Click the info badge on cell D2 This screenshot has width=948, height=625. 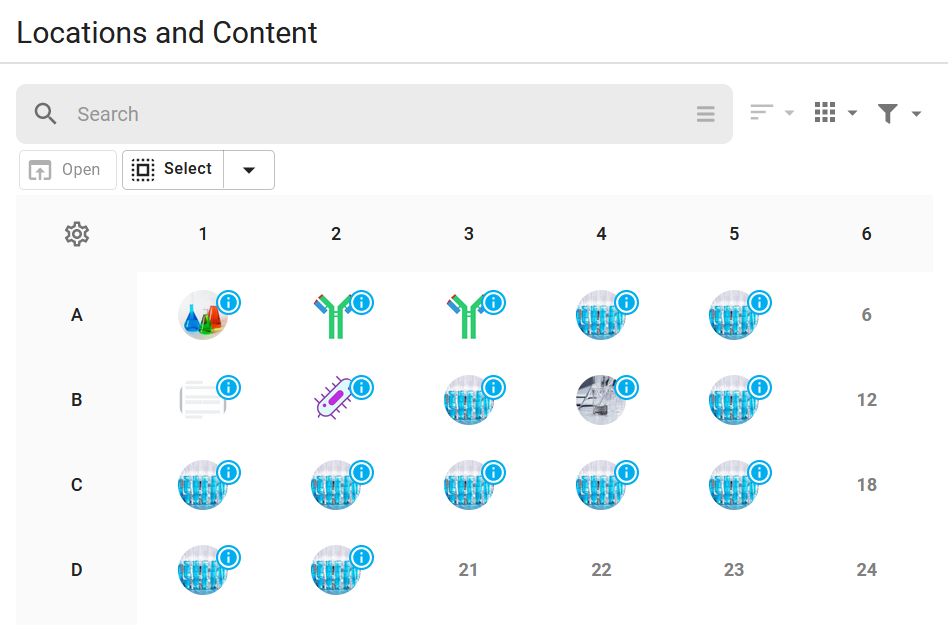point(362,557)
